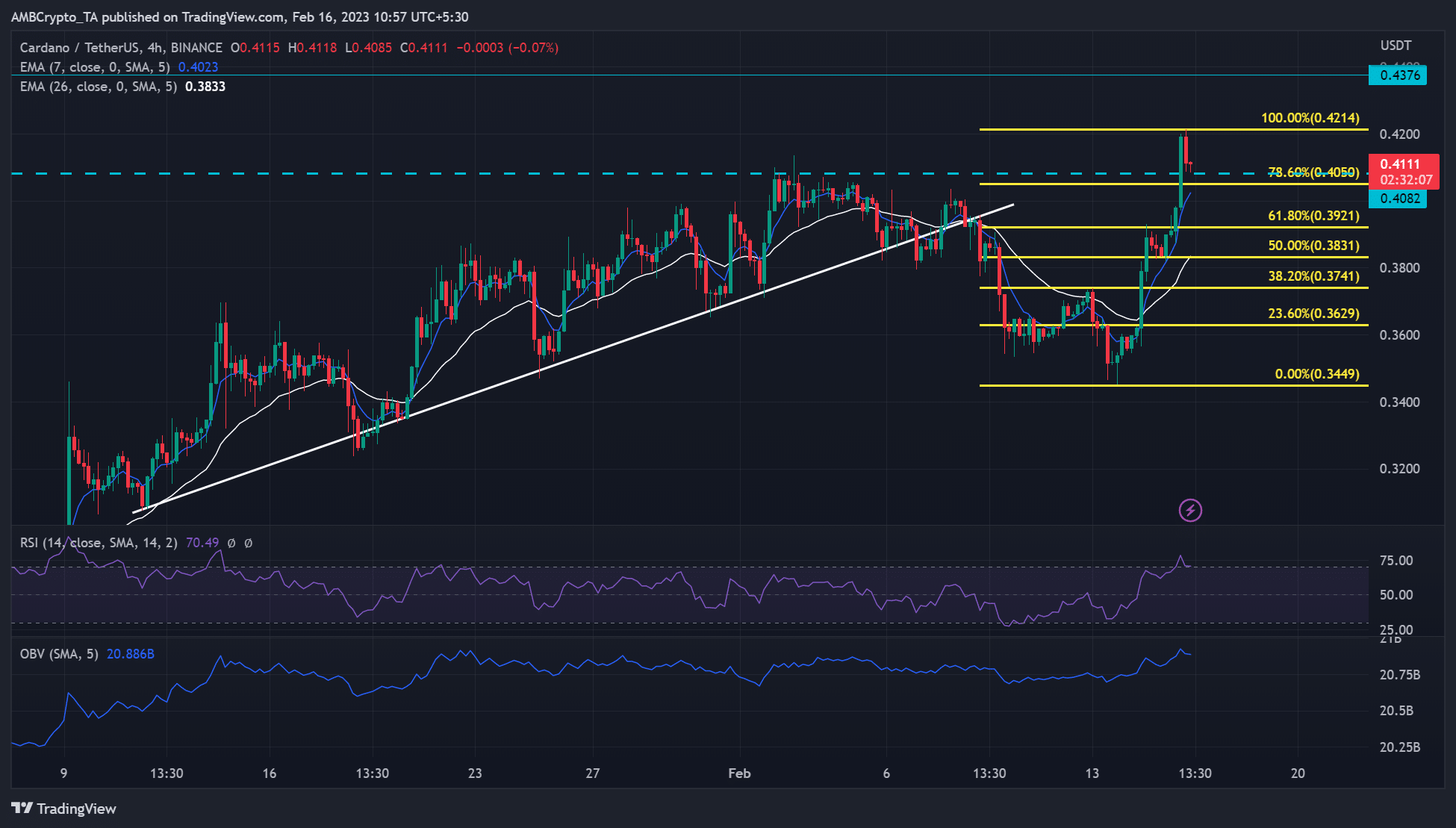Click the EMA 26 value 0.3833
This screenshot has height=828, width=1456.
point(205,87)
